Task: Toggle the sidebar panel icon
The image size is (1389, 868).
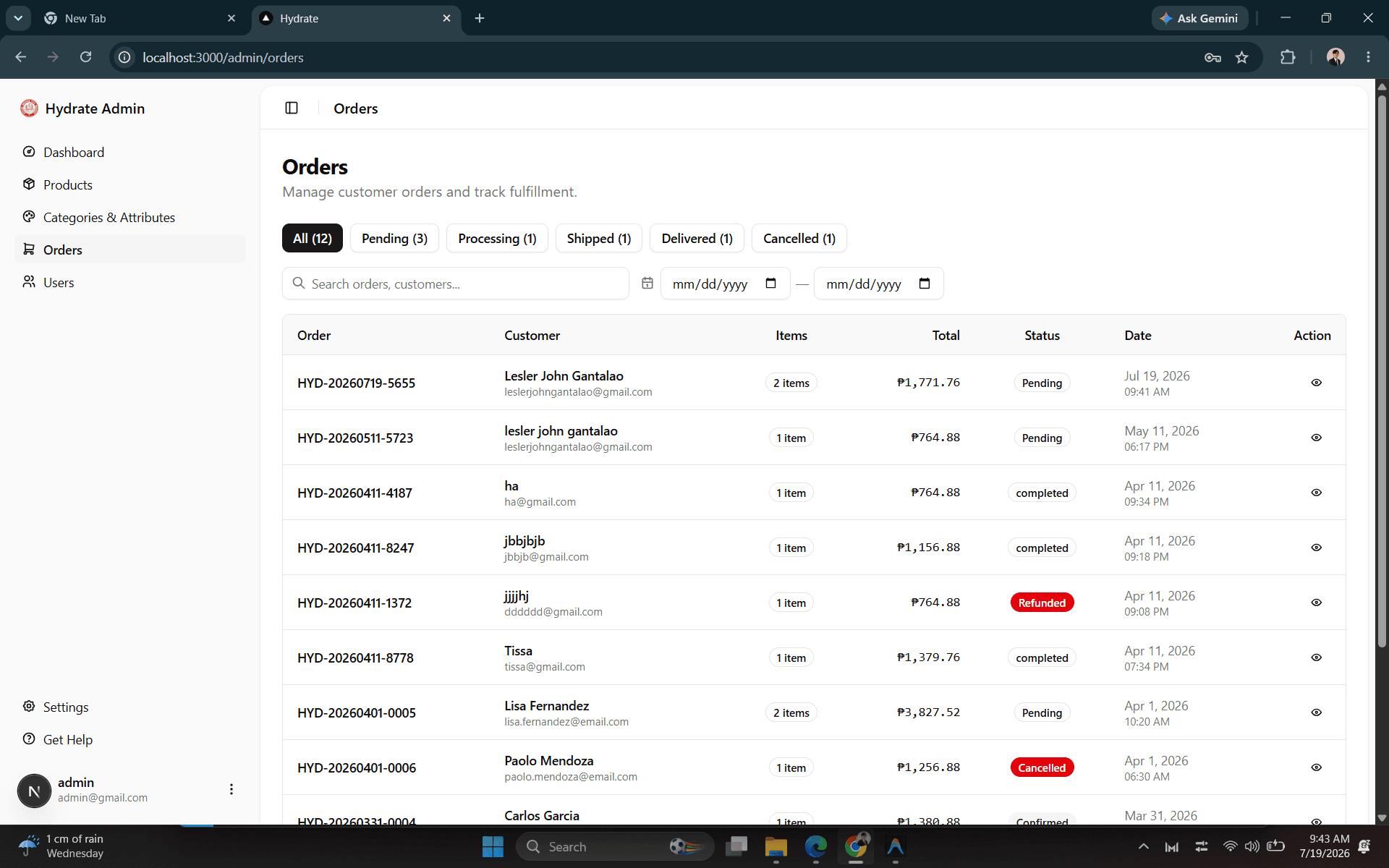Action: 292,108
